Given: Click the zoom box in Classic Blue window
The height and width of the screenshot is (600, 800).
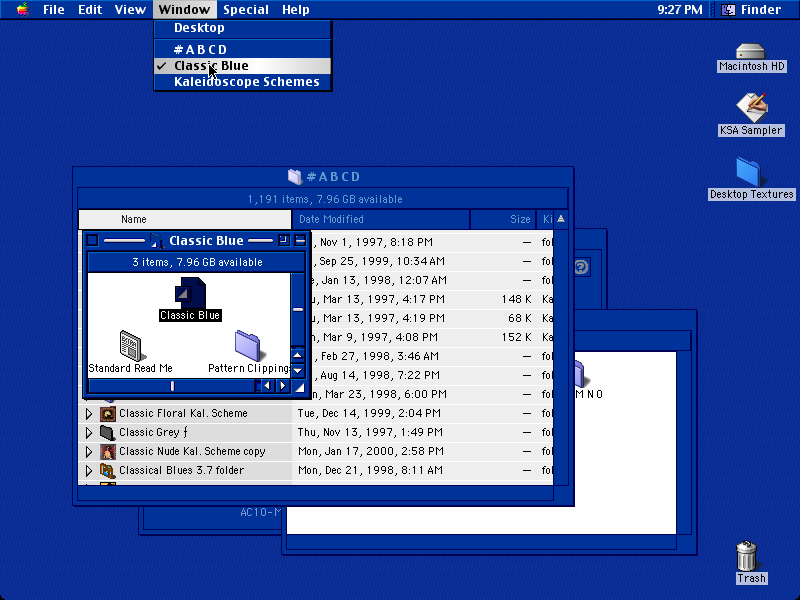Looking at the screenshot, I should (x=284, y=240).
